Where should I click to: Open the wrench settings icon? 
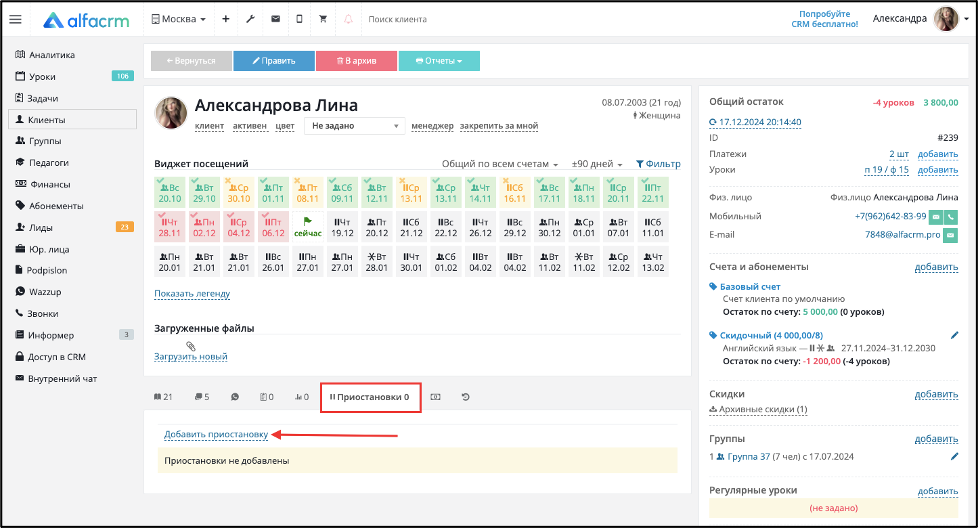[250, 19]
